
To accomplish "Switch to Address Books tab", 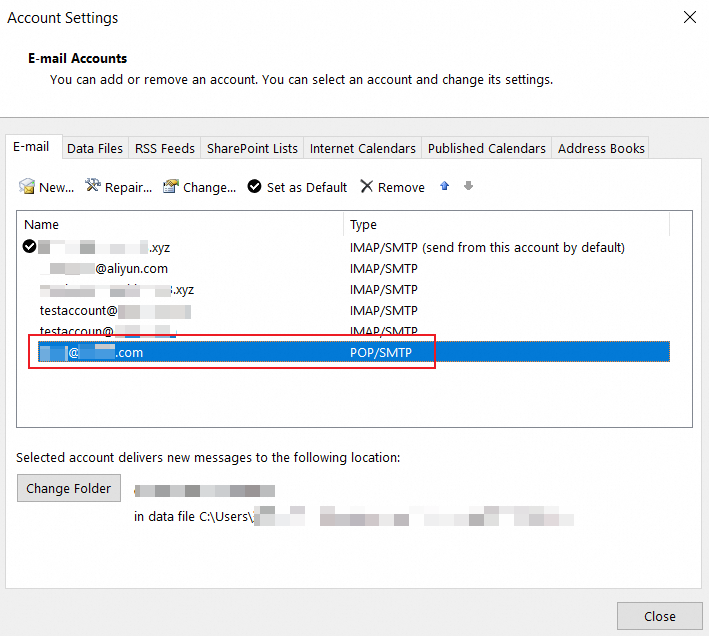I will point(601,148).
